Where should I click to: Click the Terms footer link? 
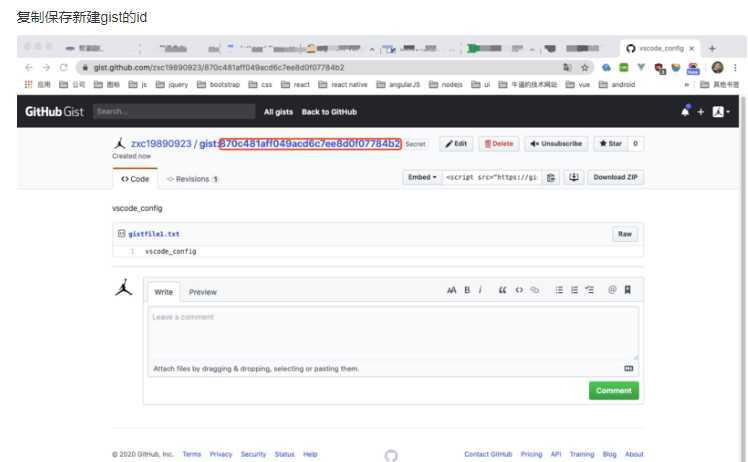(x=192, y=454)
